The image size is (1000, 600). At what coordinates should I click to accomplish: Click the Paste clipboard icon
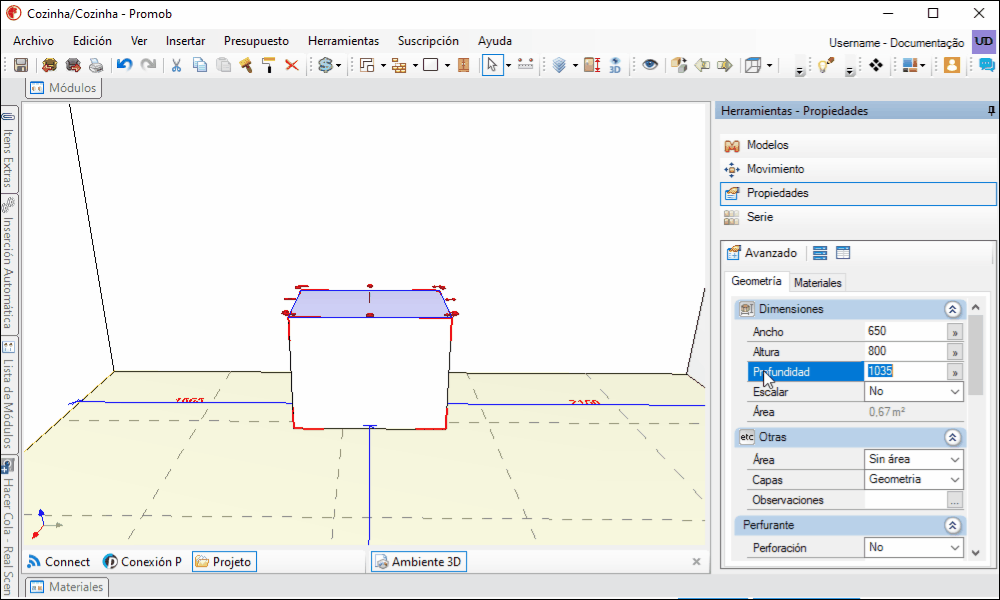tap(223, 65)
